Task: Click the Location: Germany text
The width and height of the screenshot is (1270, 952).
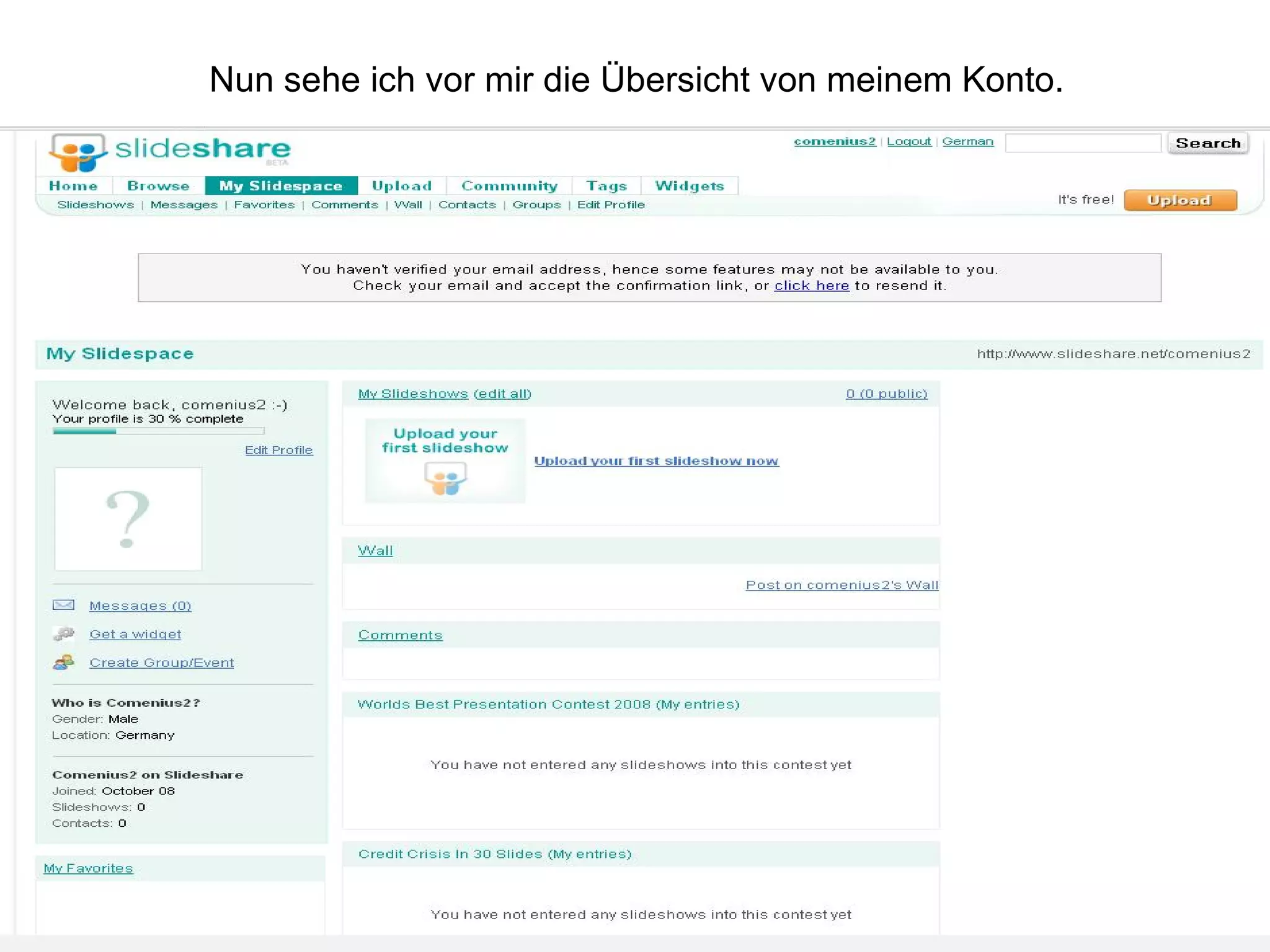Action: 113,735
